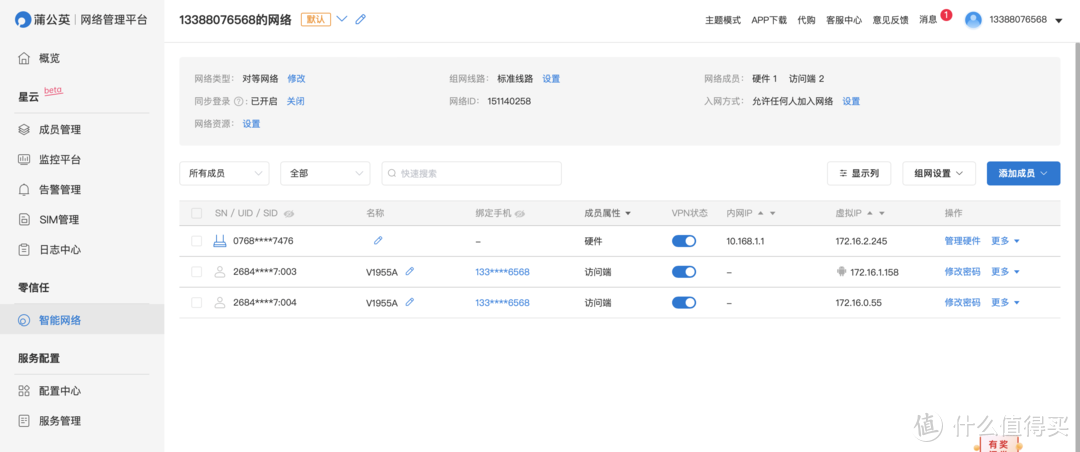
Task: Focus the 快速搜索 input field
Action: (x=472, y=174)
